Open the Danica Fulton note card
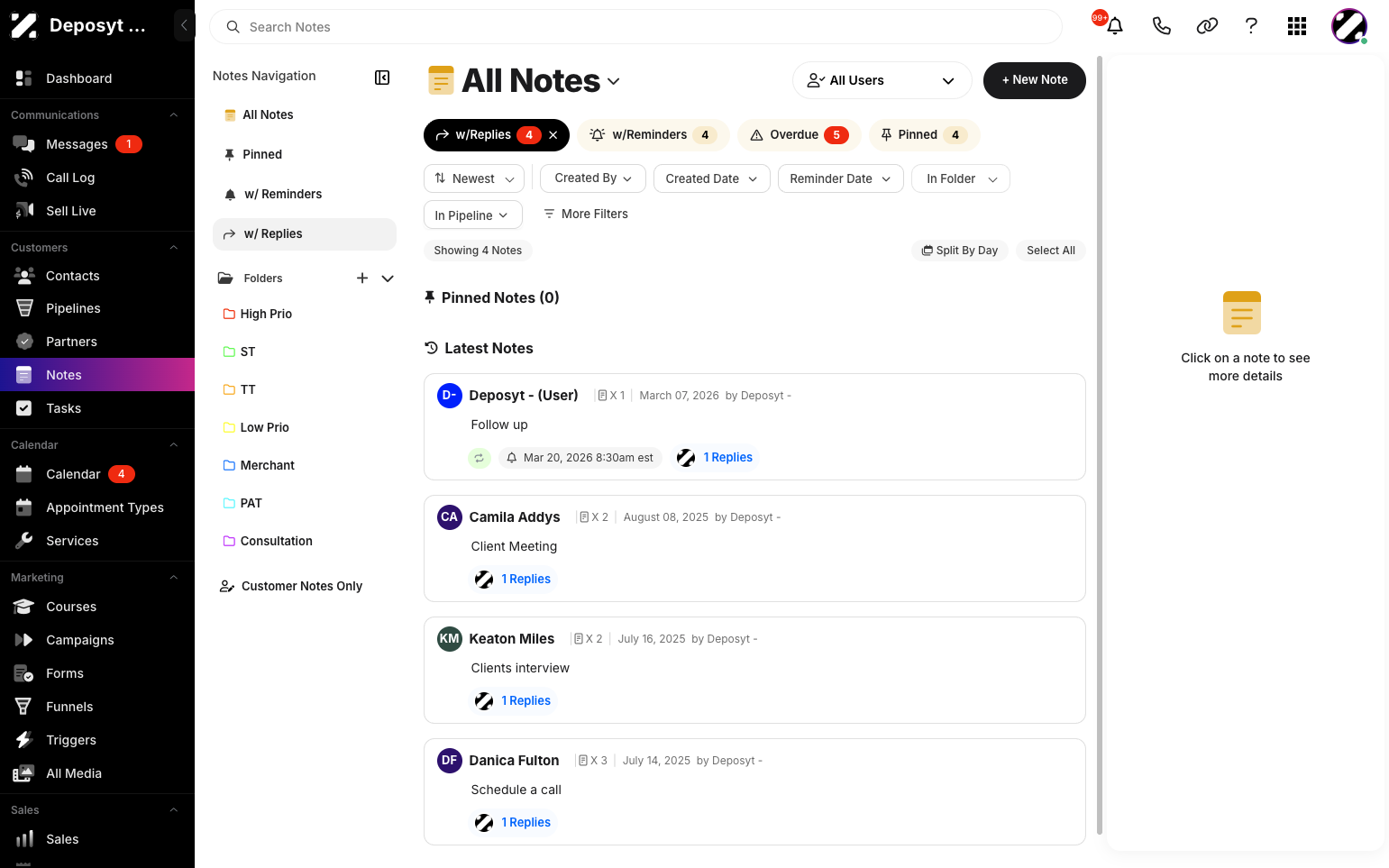The image size is (1389, 868). coord(754,791)
